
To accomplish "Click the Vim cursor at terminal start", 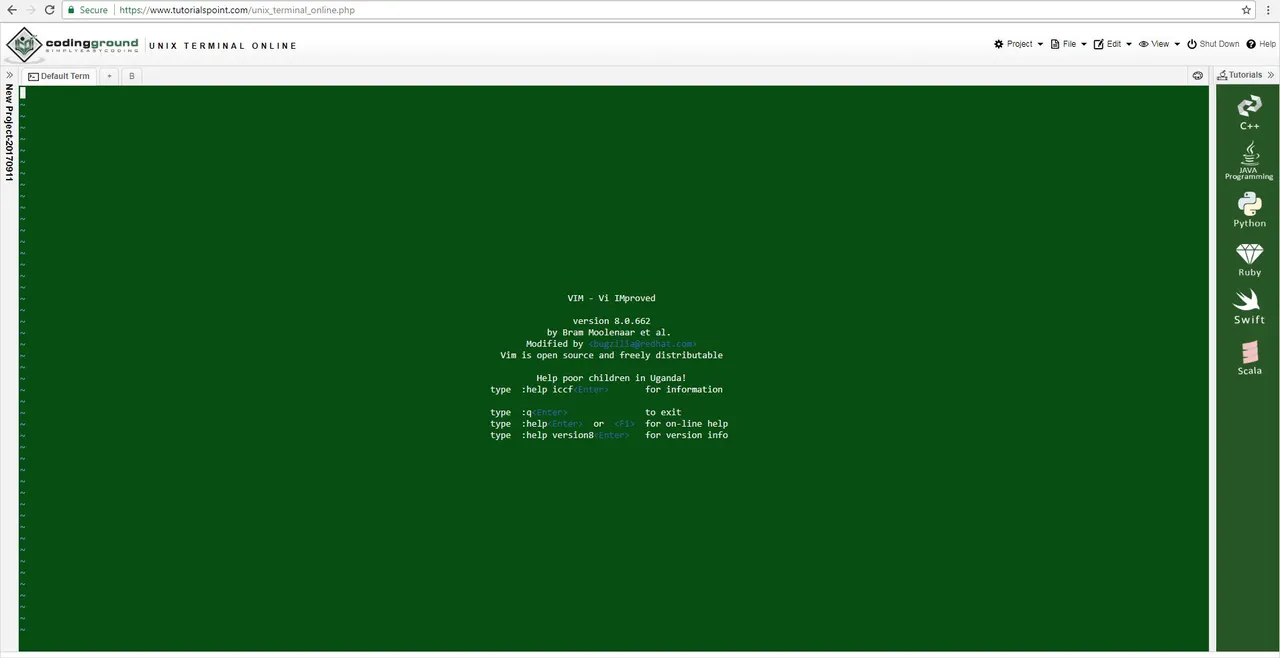I will click(x=22, y=92).
